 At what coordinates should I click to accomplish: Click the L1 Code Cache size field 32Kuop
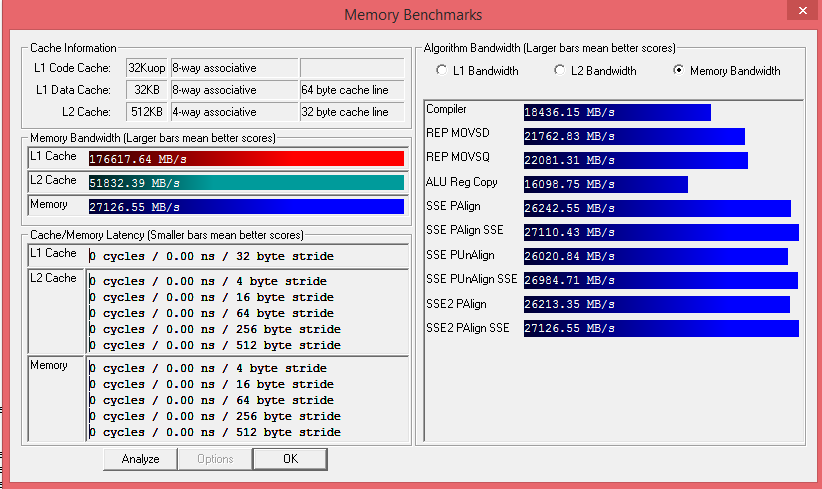tap(147, 68)
